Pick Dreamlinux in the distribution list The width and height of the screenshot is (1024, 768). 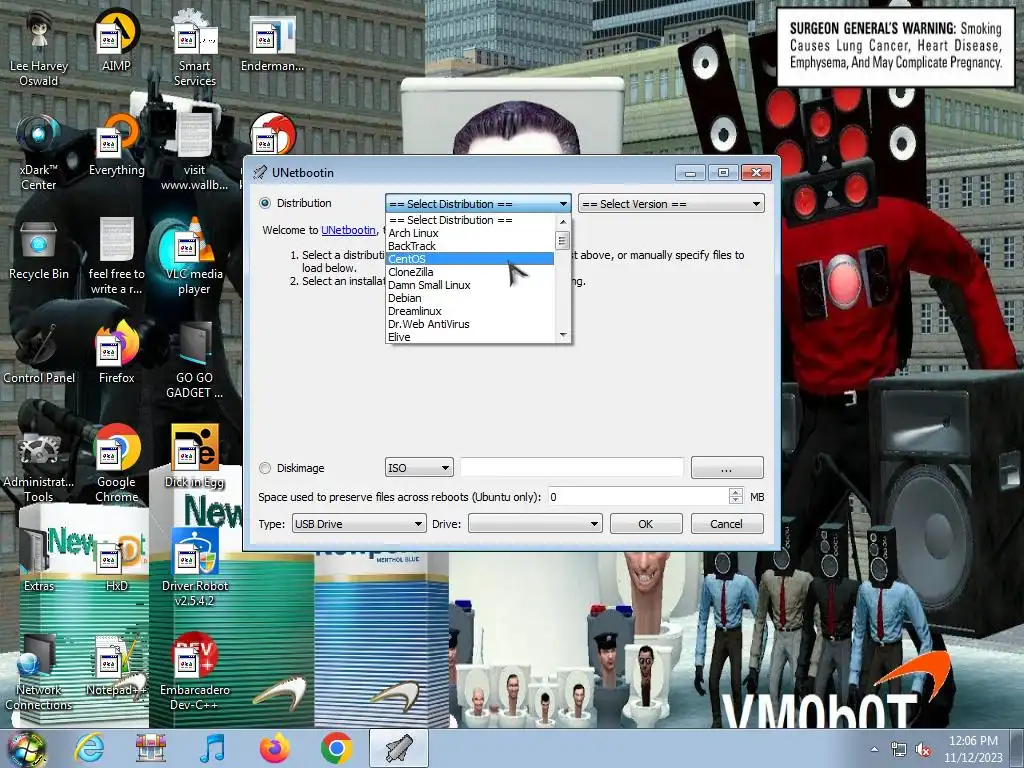470,311
